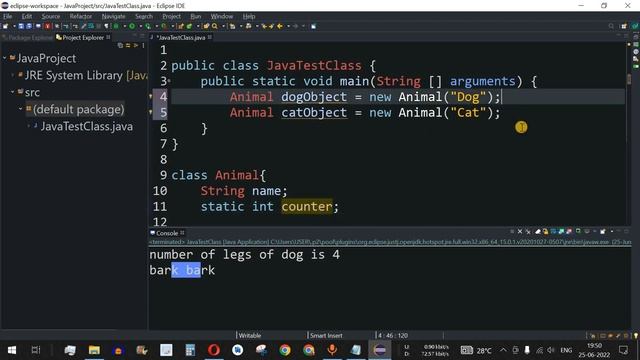Switch to the Package Explorer tab
The width and height of the screenshot is (640, 360).
(x=27, y=38)
